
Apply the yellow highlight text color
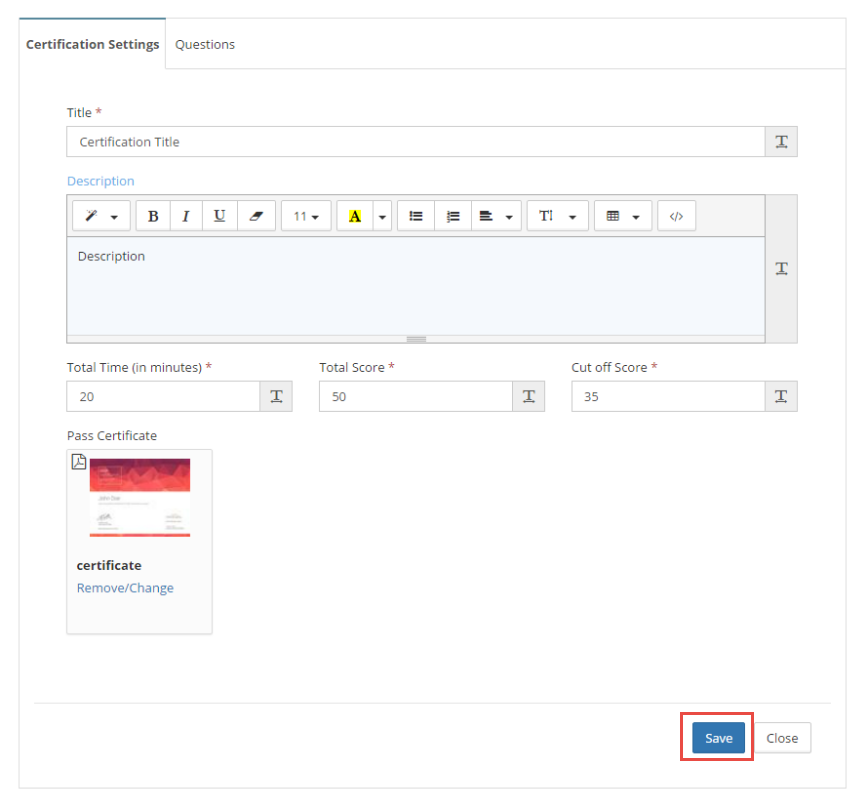point(354,216)
